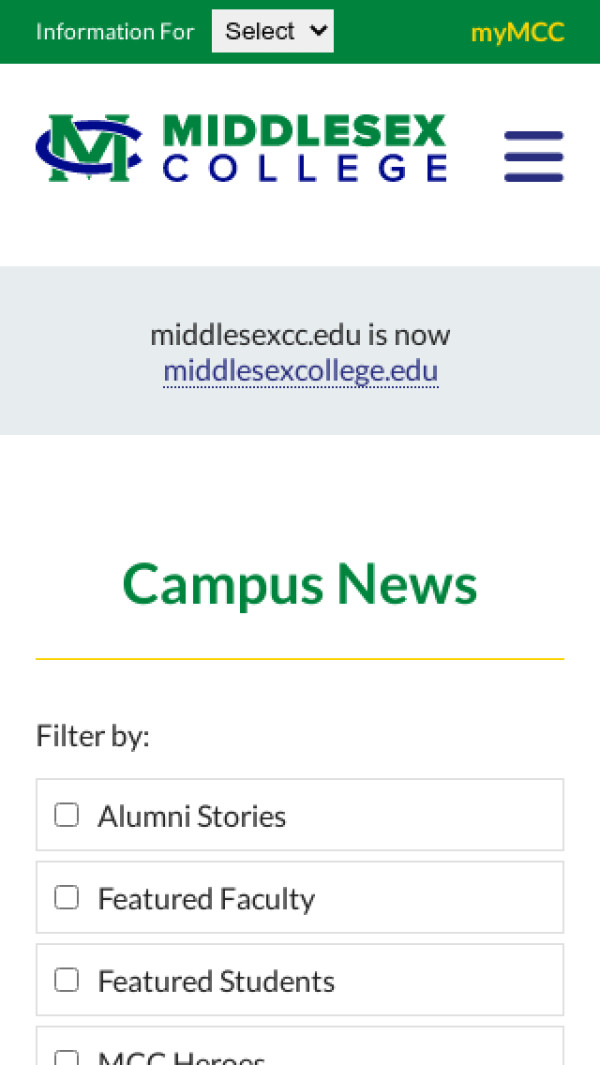Tick the Alumni Stories checkbox
Screen dimensions: 600x1065
click(x=67, y=815)
